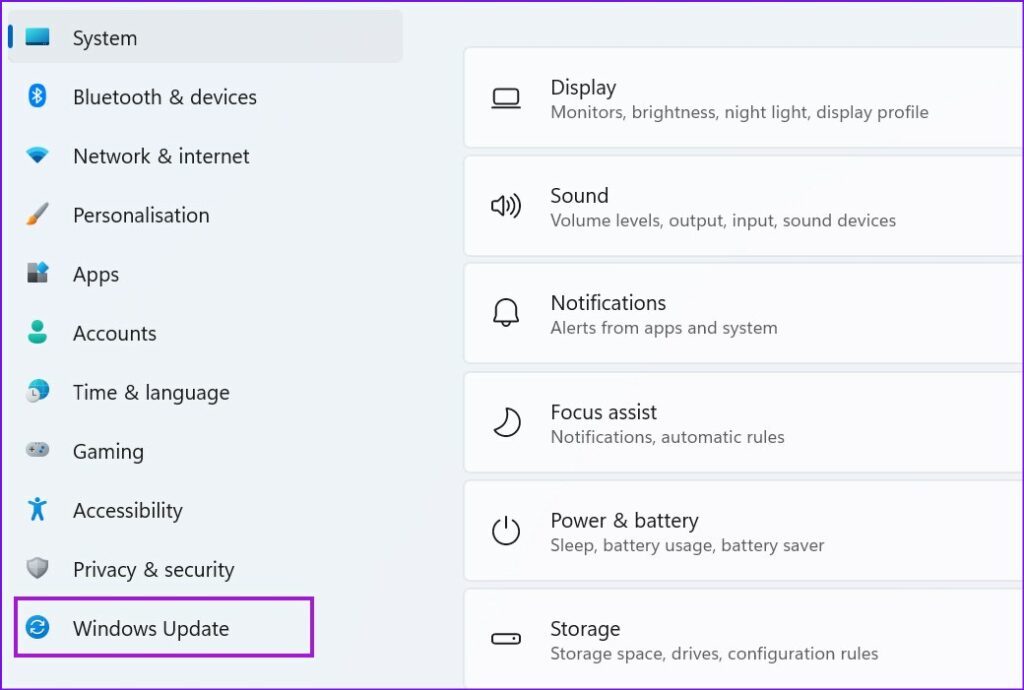Viewport: 1024px width, 690px height.
Task: Click the Display monitor icon
Action: coord(506,98)
